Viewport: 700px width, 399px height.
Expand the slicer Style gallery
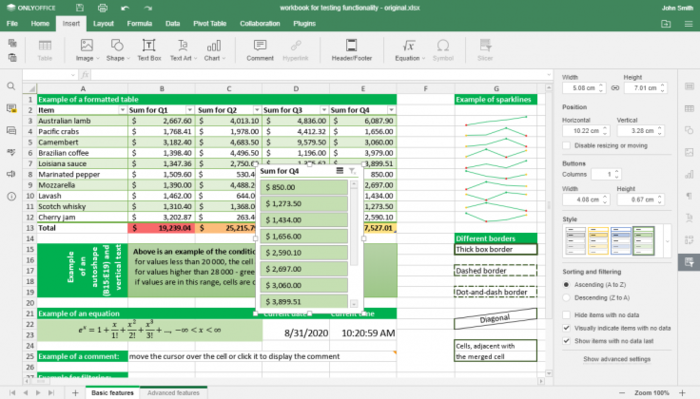(667, 241)
